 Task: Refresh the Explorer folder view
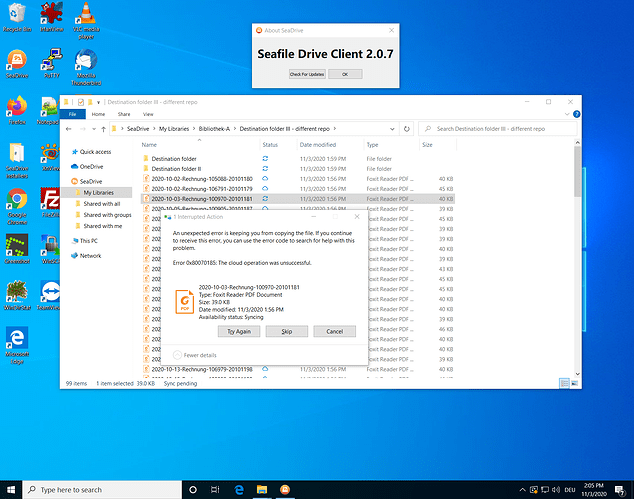(x=407, y=129)
